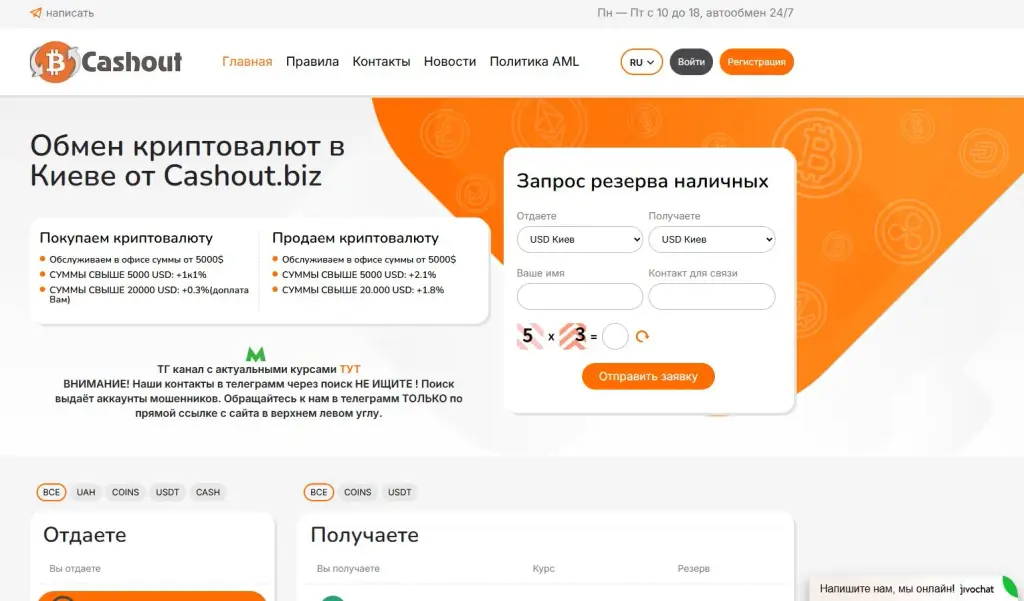The width and height of the screenshot is (1024, 601).
Task: Click the captcha digit 5 image
Action: click(x=530, y=336)
